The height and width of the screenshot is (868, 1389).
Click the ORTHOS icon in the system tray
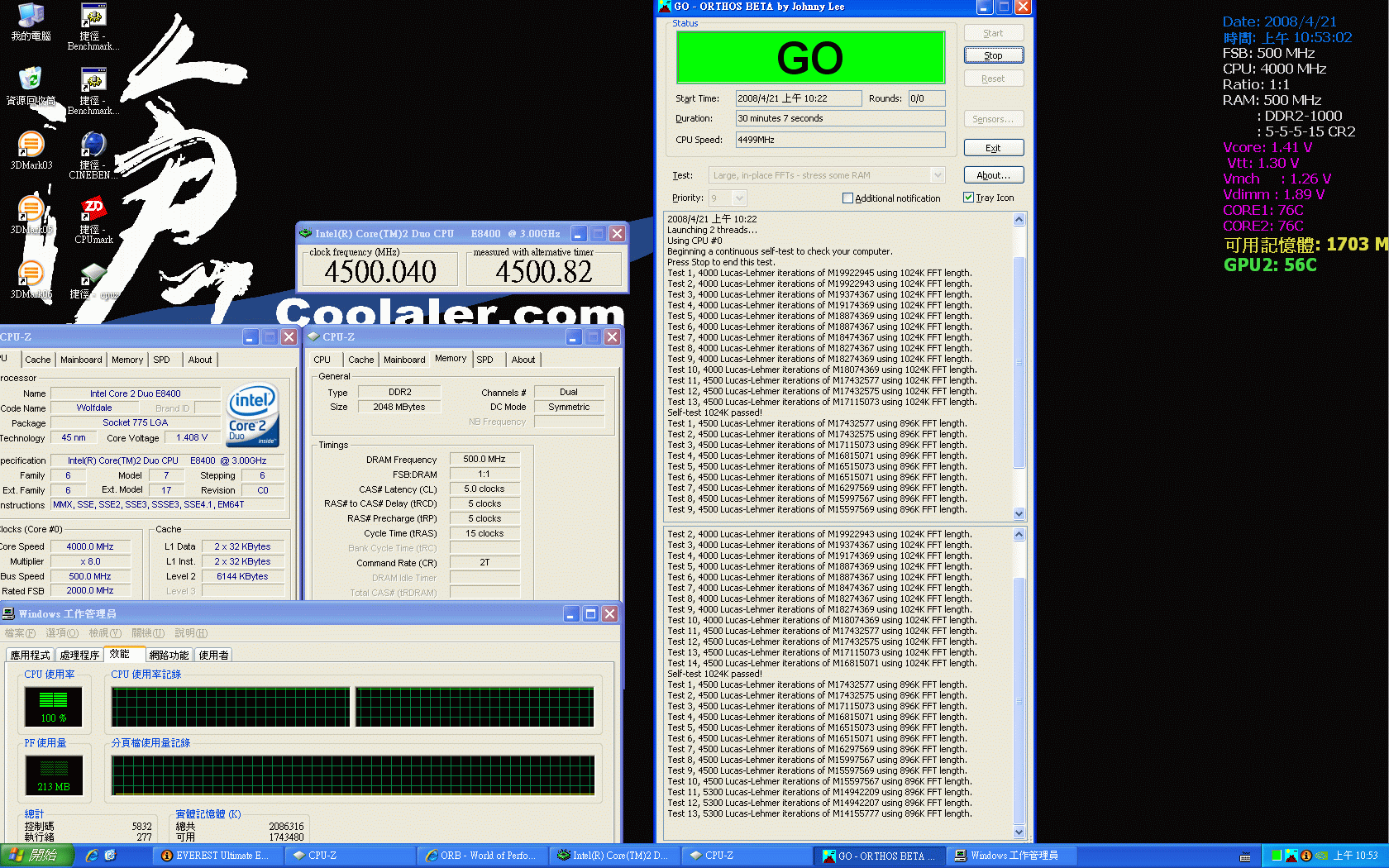[1291, 856]
